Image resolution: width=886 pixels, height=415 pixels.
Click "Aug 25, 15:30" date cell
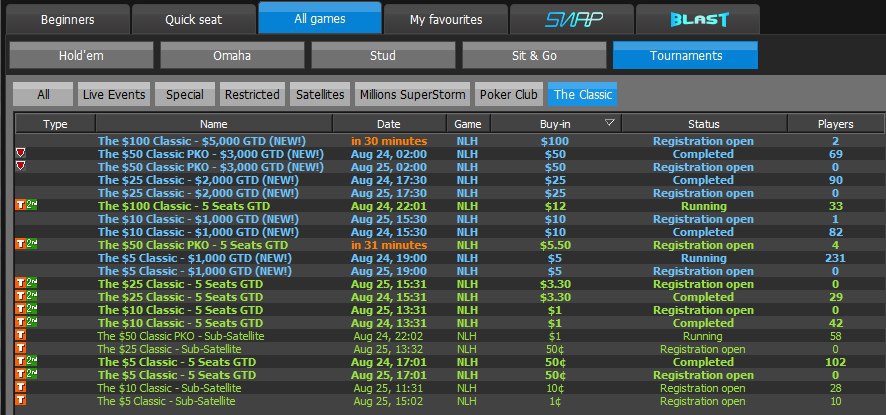pyautogui.click(x=389, y=219)
